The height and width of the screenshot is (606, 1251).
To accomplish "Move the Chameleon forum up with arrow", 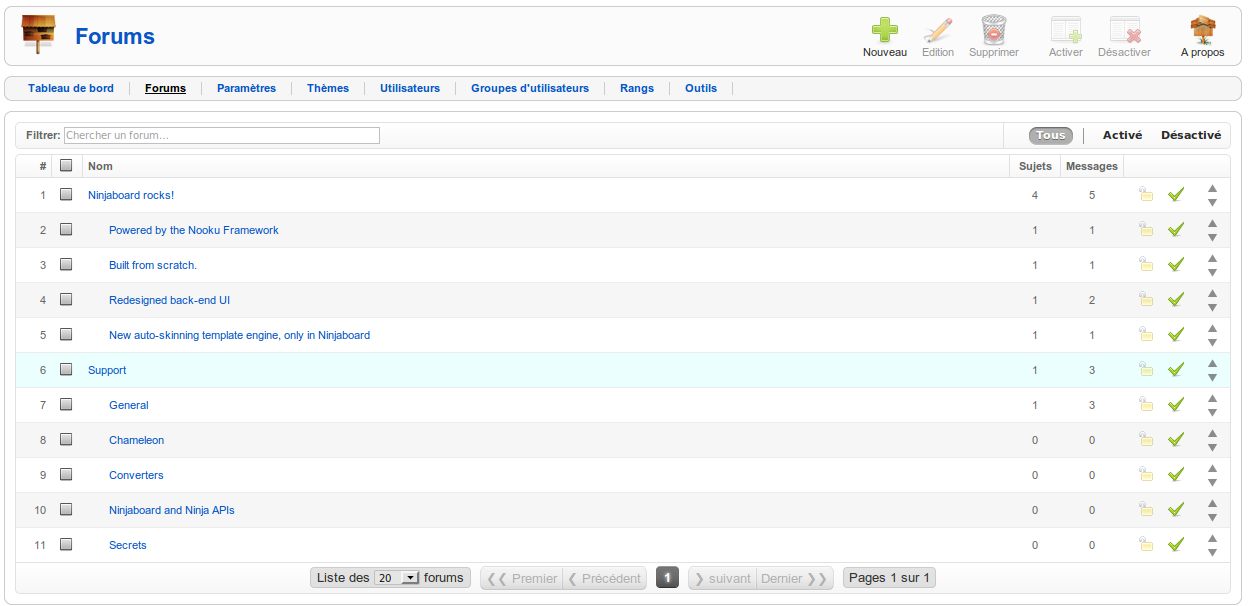I will point(1212,433).
